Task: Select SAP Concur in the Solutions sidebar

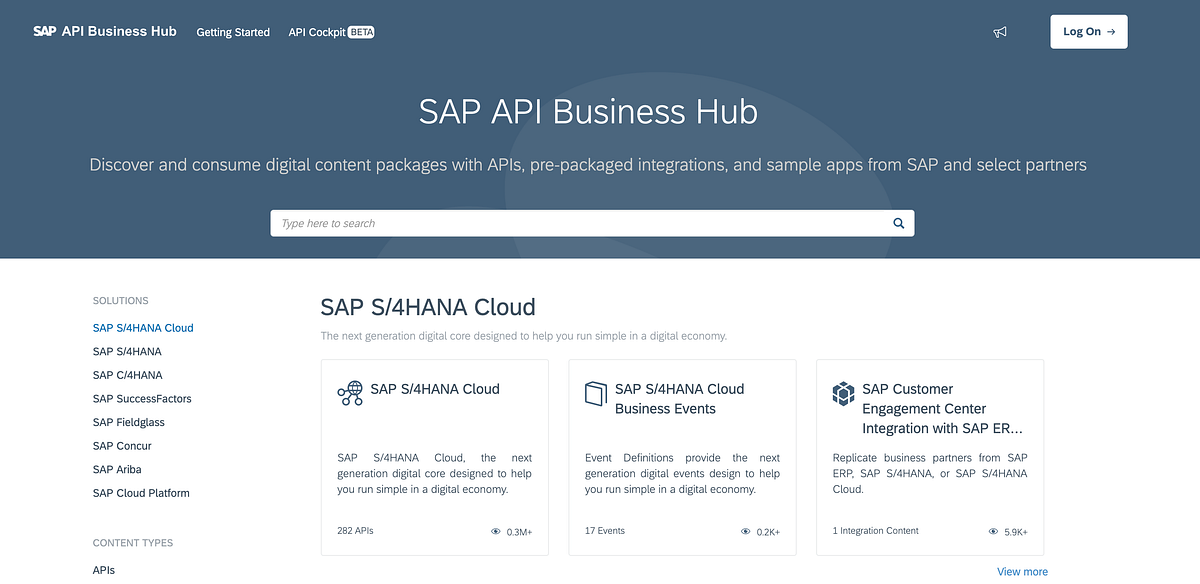Action: [122, 445]
